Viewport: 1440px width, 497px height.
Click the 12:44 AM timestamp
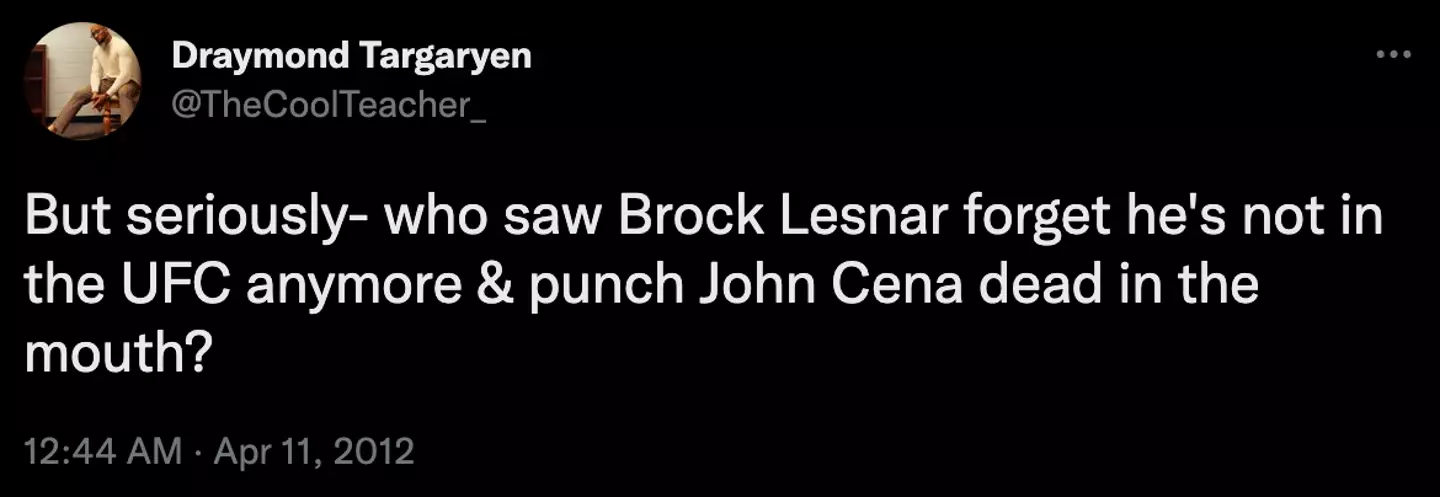point(103,452)
